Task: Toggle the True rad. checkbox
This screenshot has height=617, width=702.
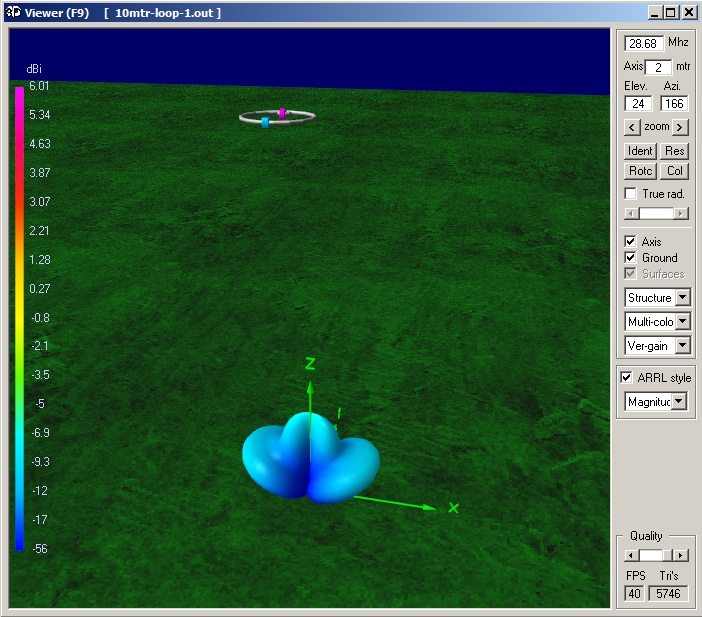Action: pos(630,193)
